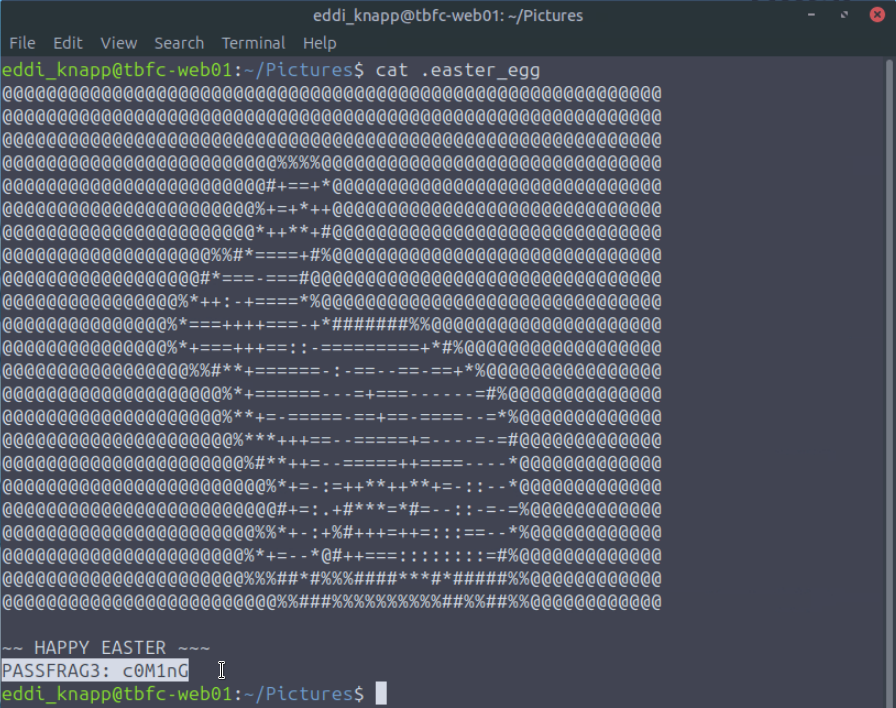The image size is (896, 708).
Task: Click the HAPPY EASTER line
Action: pos(106,648)
